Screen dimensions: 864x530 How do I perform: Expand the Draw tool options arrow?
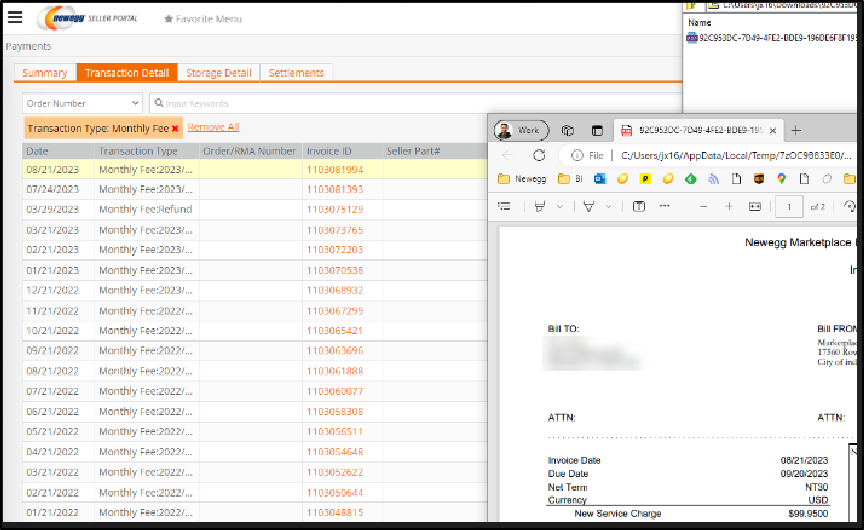click(x=560, y=207)
